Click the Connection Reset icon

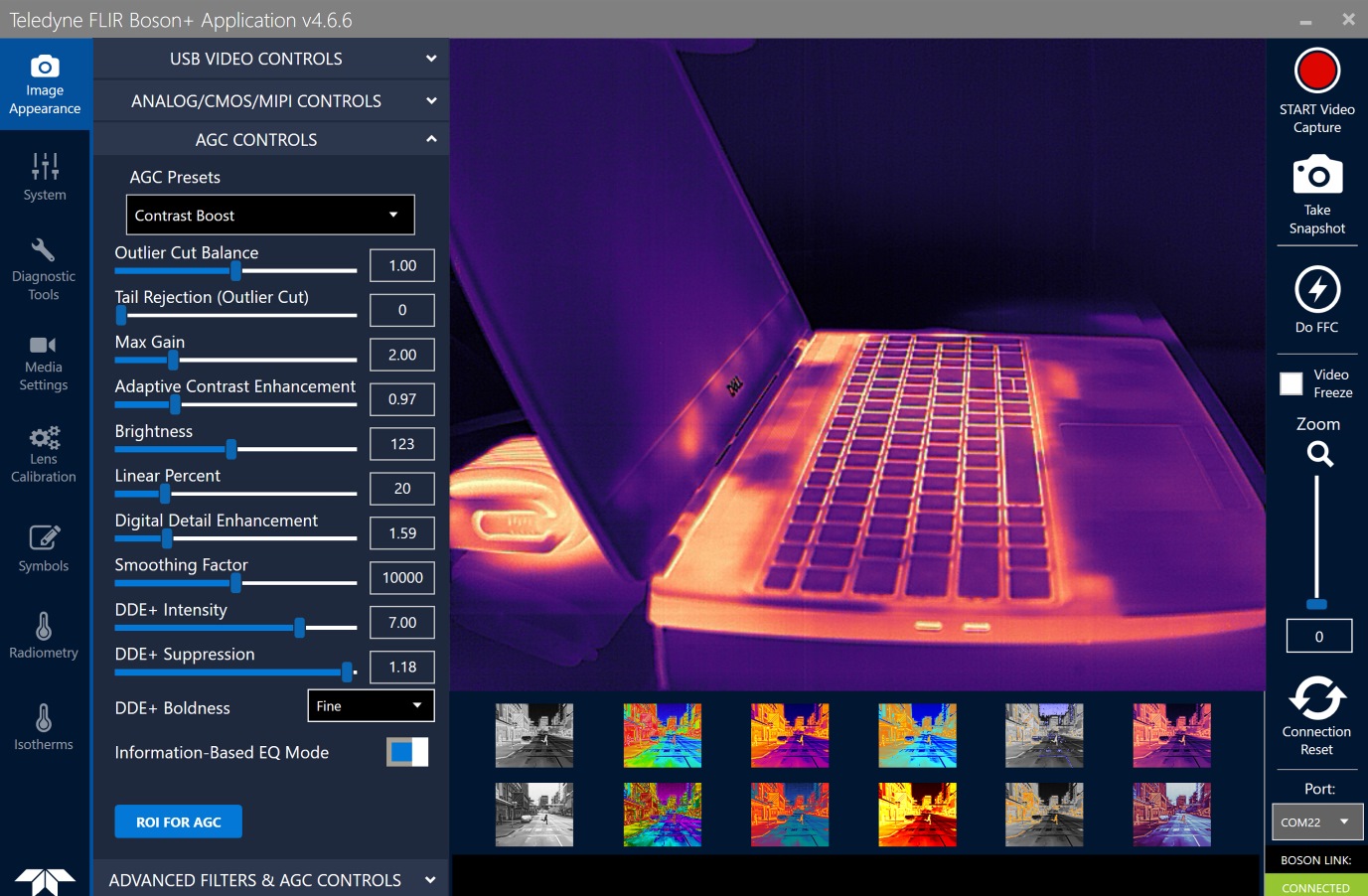[1316, 697]
